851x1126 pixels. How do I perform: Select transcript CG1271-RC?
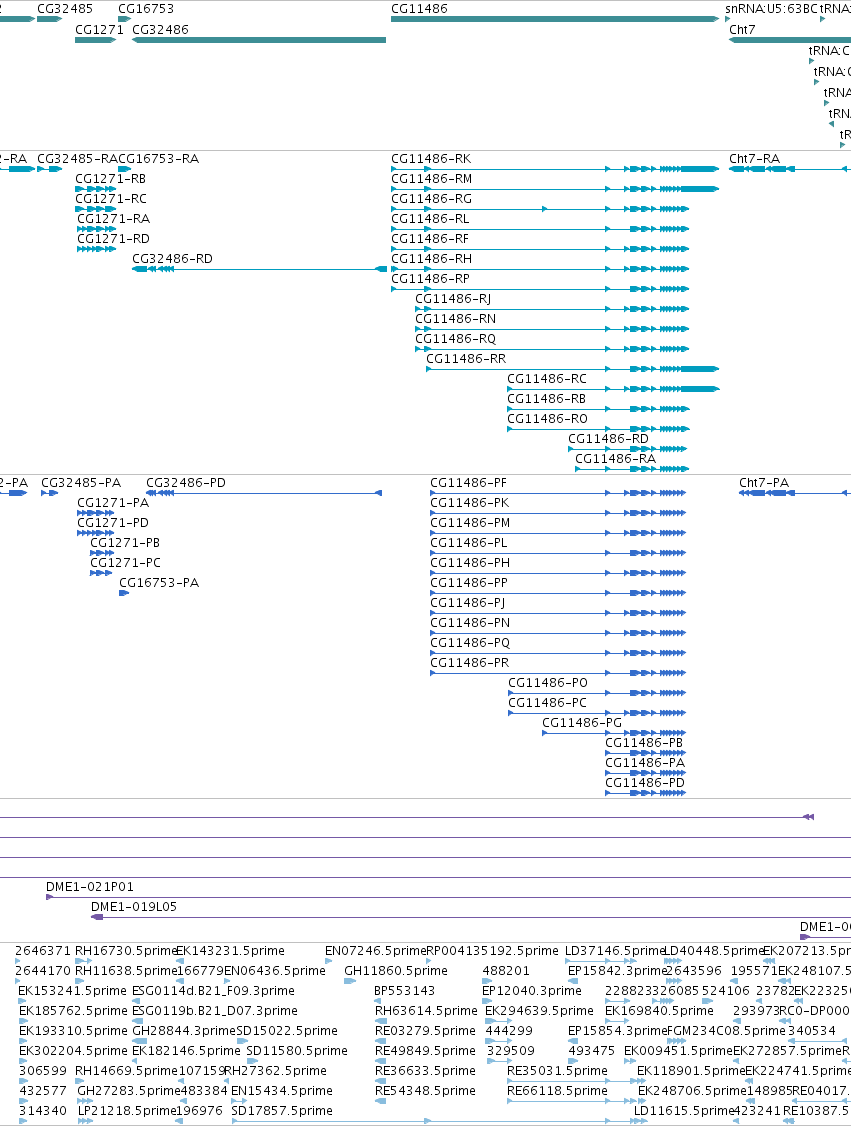[x=111, y=199]
